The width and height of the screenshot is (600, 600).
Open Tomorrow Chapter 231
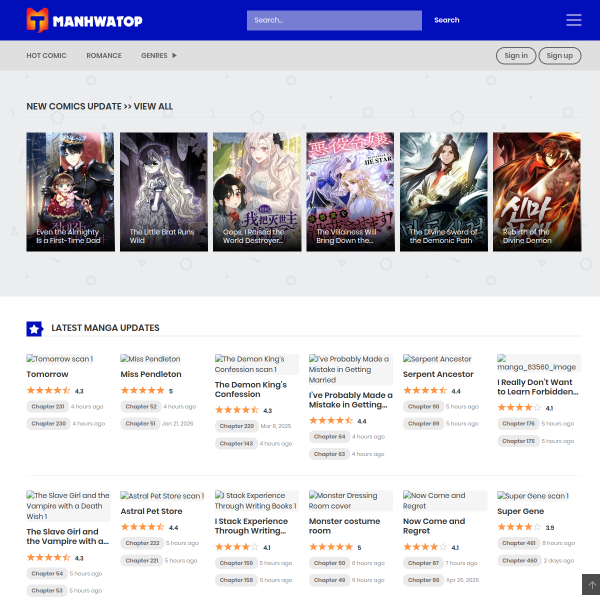tap(47, 406)
